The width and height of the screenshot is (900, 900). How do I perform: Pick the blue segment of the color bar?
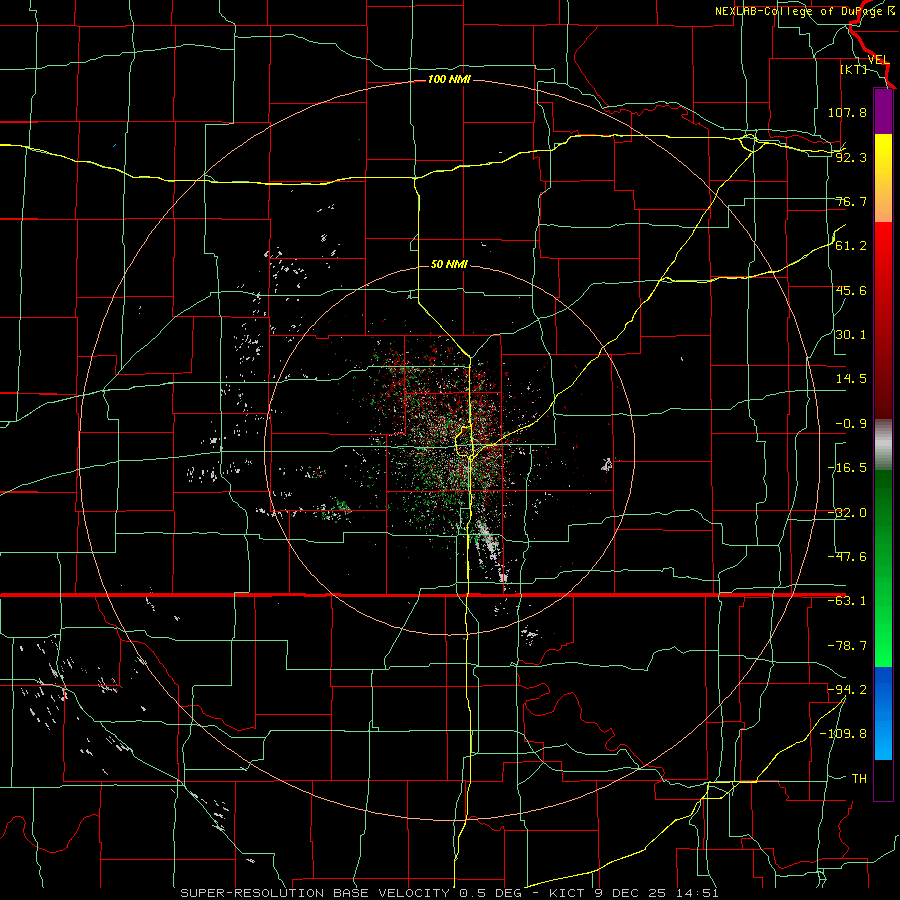click(883, 713)
